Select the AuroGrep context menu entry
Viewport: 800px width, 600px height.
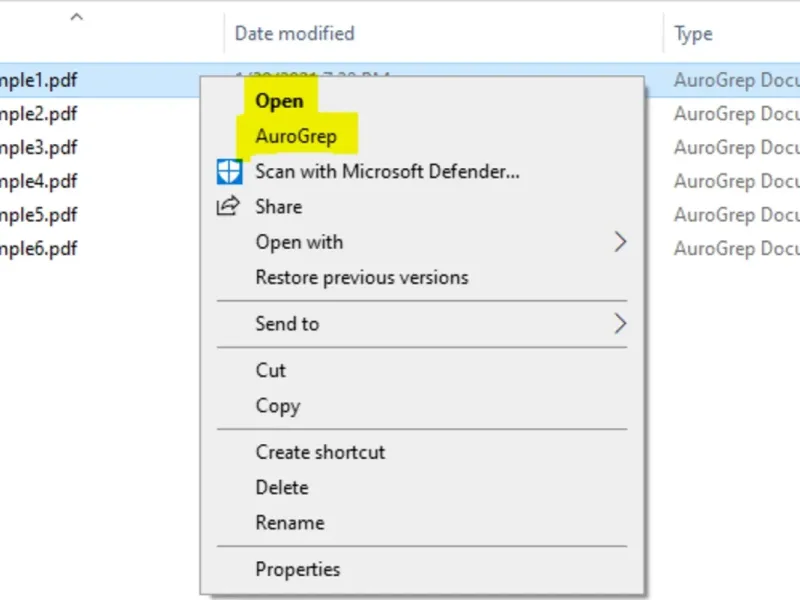[296, 136]
